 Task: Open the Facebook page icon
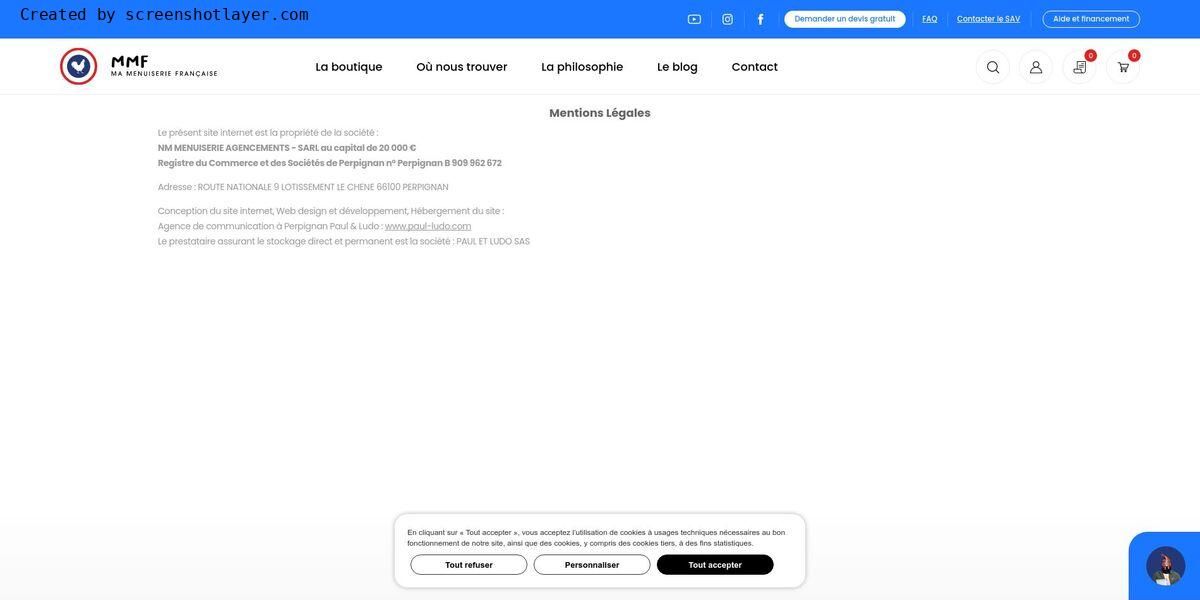[x=760, y=19]
